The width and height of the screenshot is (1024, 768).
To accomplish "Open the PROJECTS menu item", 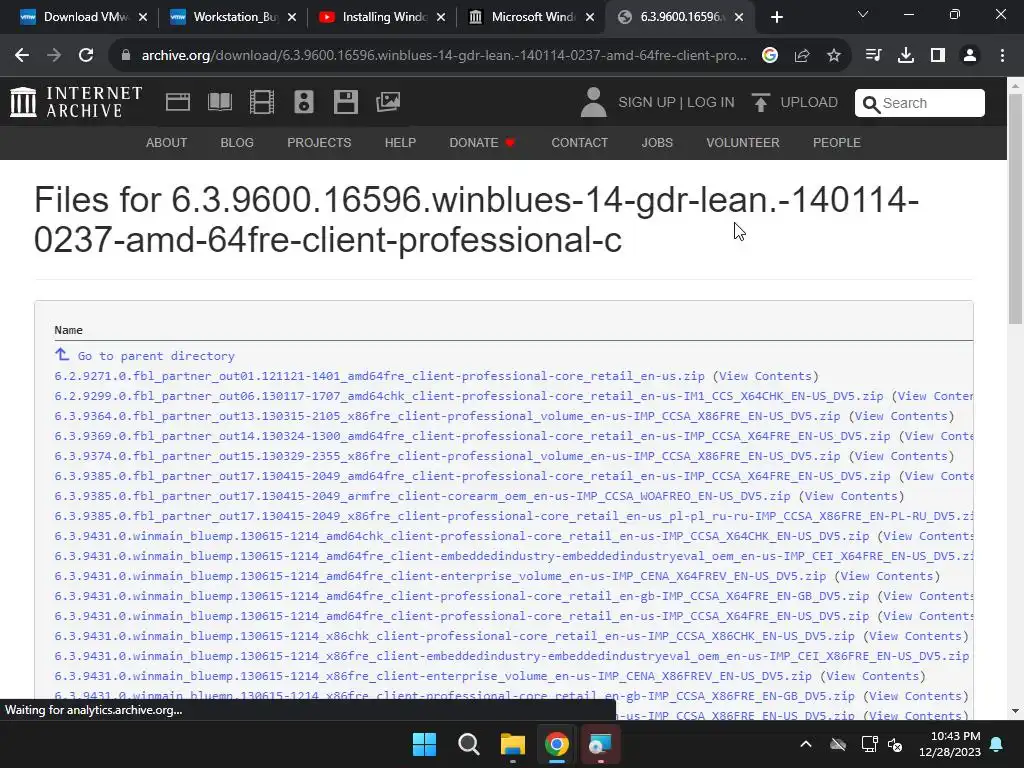I will click(x=319, y=142).
